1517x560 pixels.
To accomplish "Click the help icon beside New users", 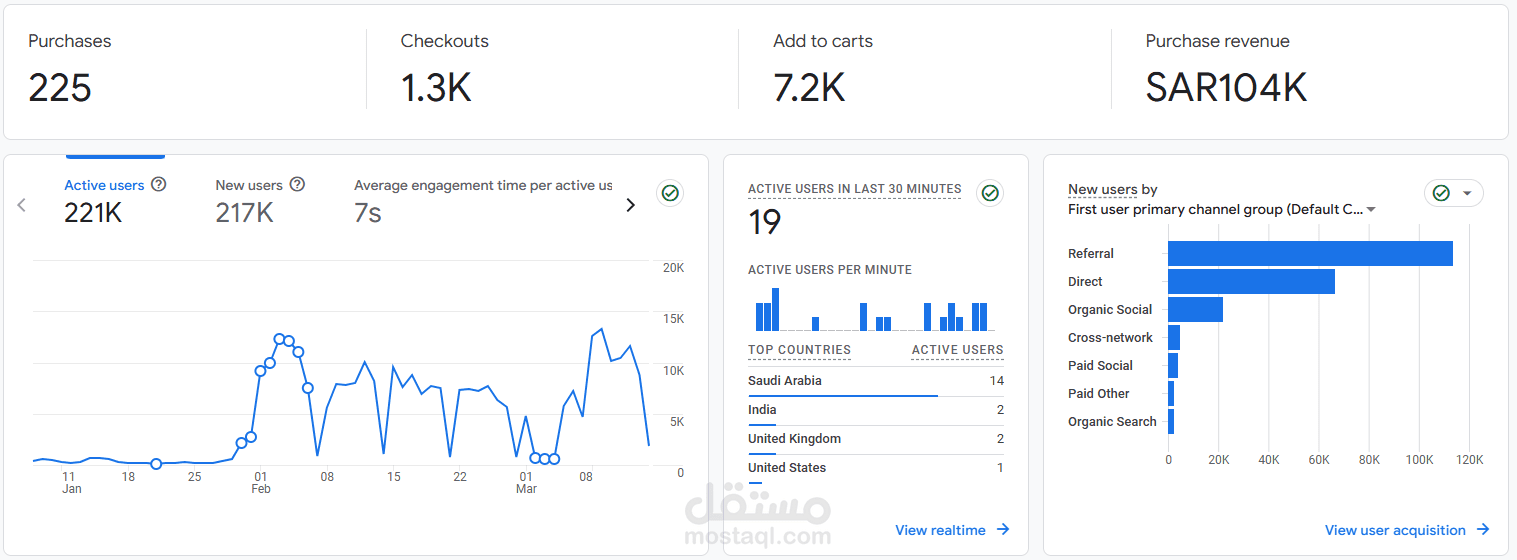I will coord(297,185).
